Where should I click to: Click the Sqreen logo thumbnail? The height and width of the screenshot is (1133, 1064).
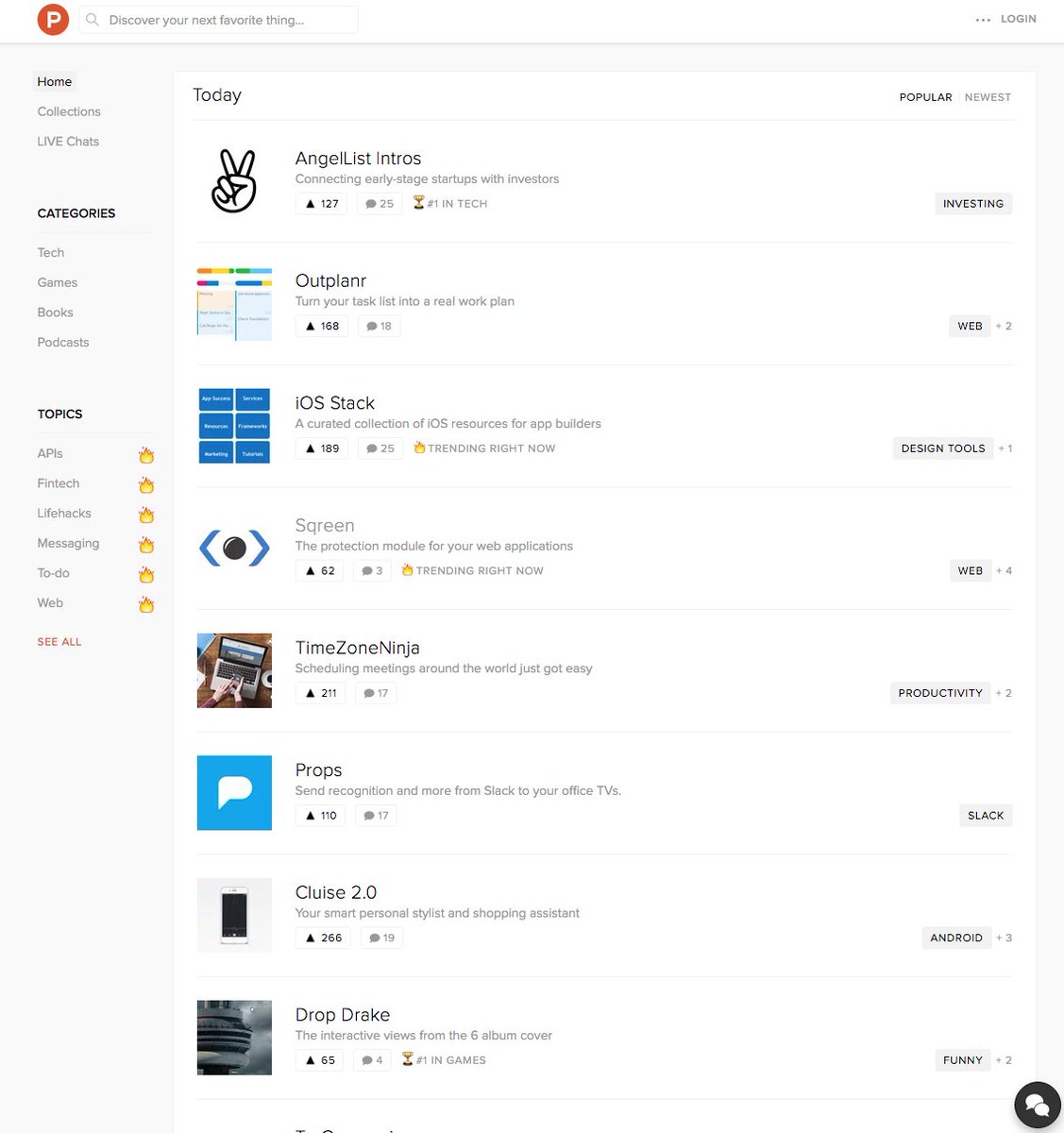[234, 549]
